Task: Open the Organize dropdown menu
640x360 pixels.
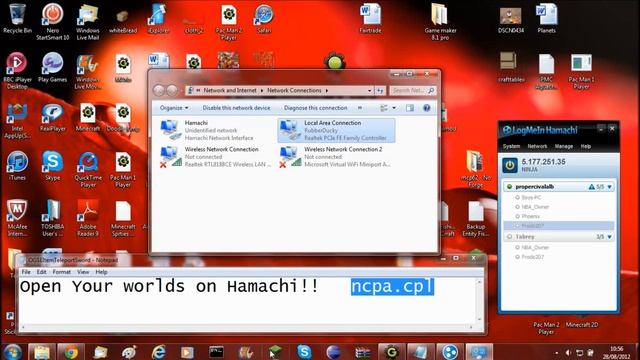Action: (174, 108)
